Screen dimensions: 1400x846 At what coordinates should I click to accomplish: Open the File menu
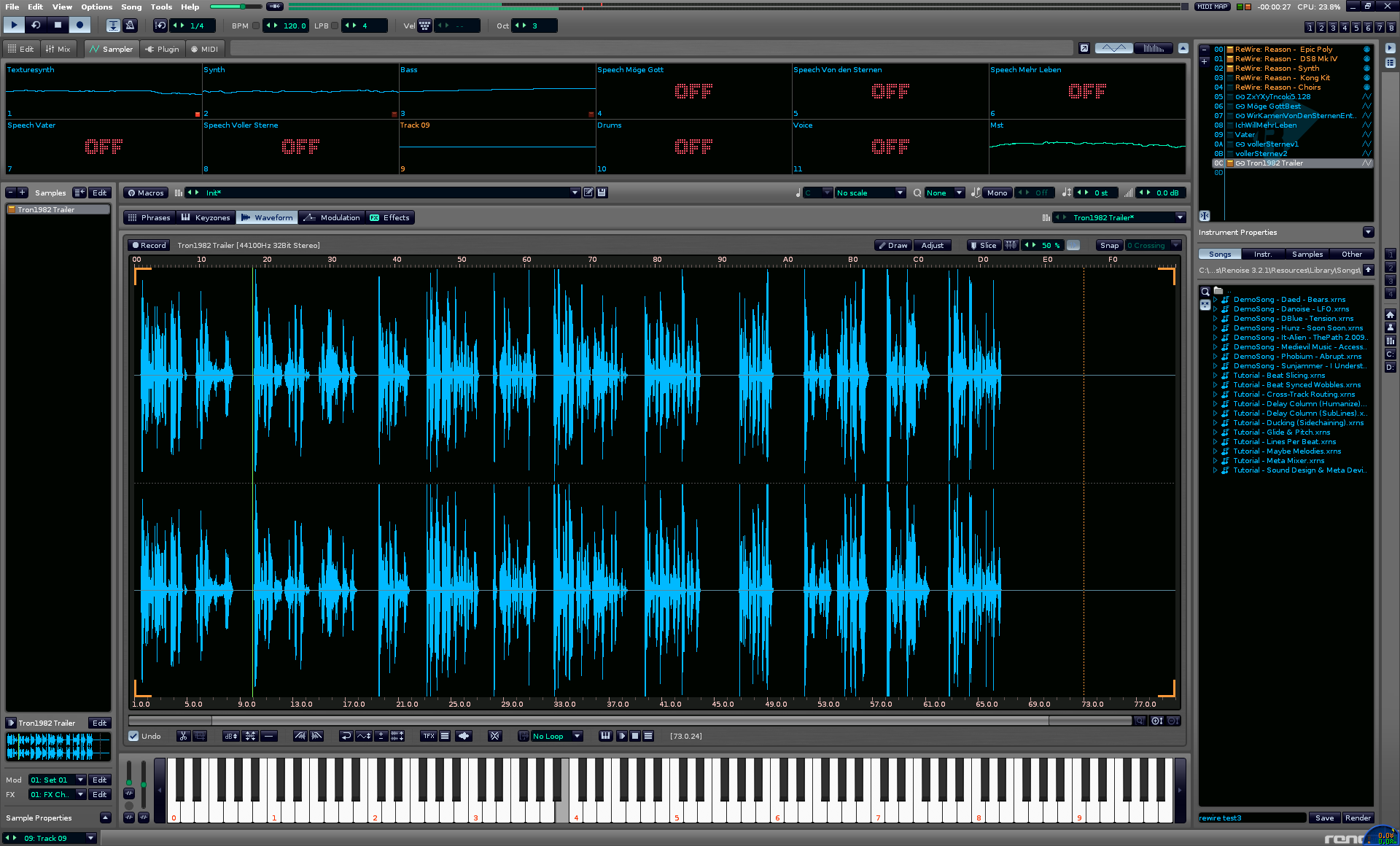point(12,7)
